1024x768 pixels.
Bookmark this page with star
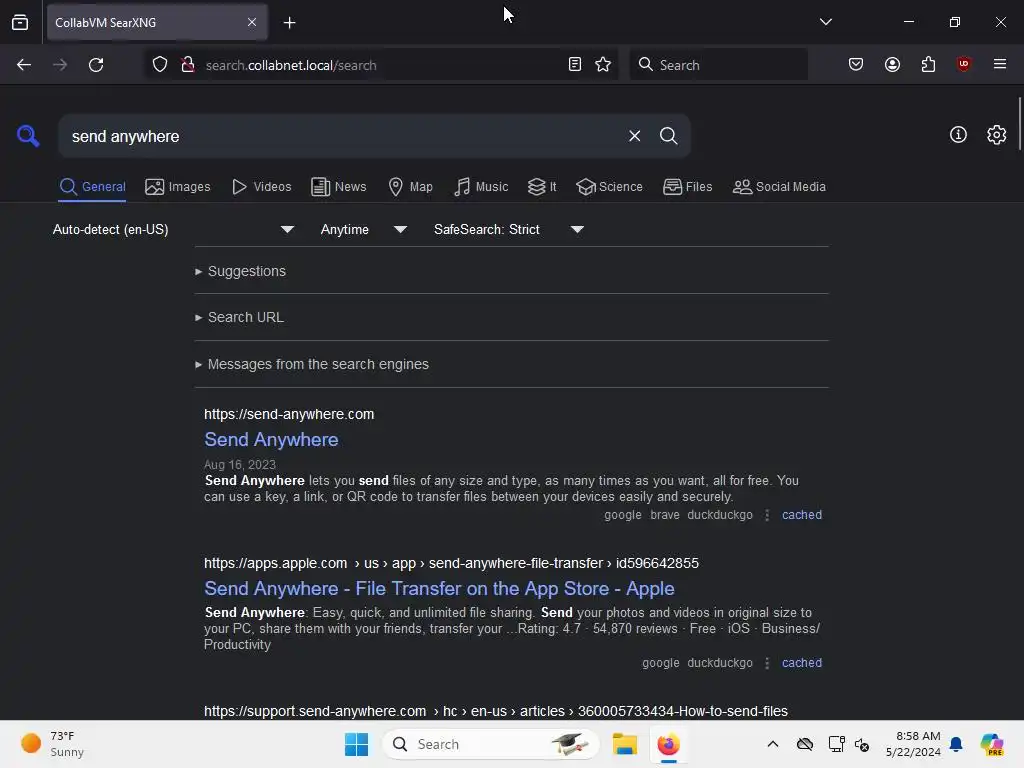click(x=603, y=65)
